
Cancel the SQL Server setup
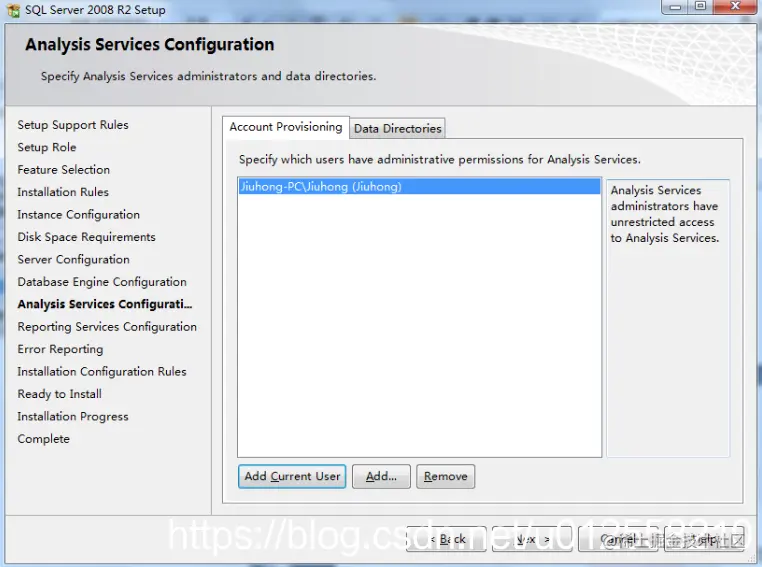tap(618, 539)
